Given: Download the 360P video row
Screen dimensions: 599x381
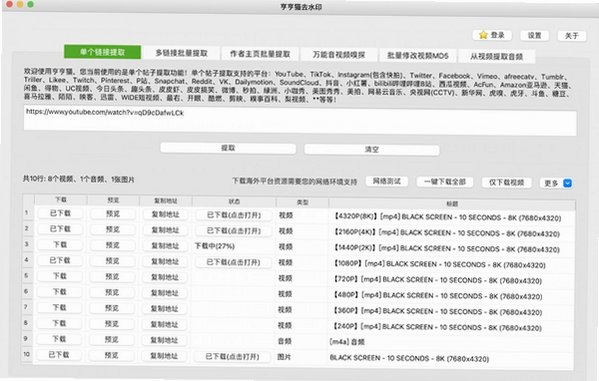Looking at the screenshot, I should 59,307.
